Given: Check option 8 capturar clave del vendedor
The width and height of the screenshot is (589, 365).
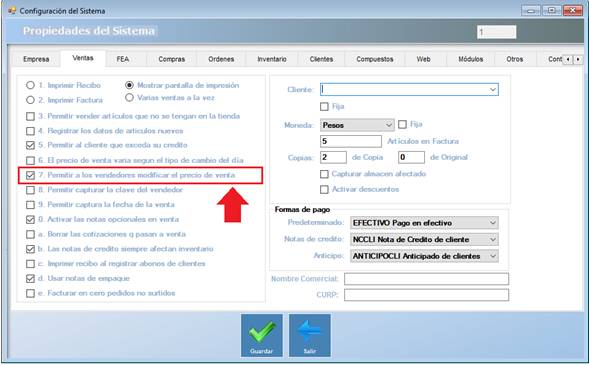Looking at the screenshot, I should 30,190.
